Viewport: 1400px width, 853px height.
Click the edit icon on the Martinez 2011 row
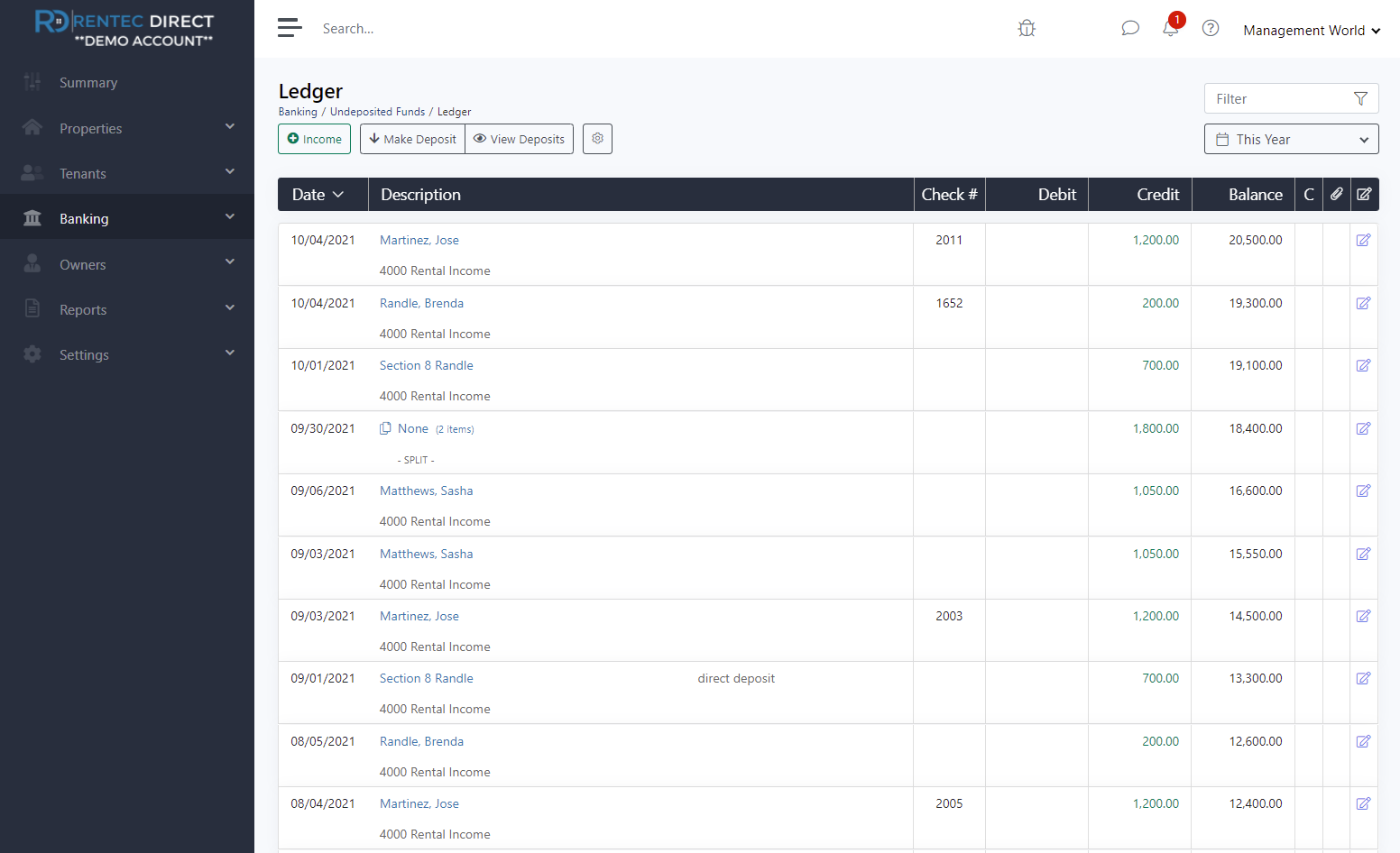click(x=1363, y=240)
